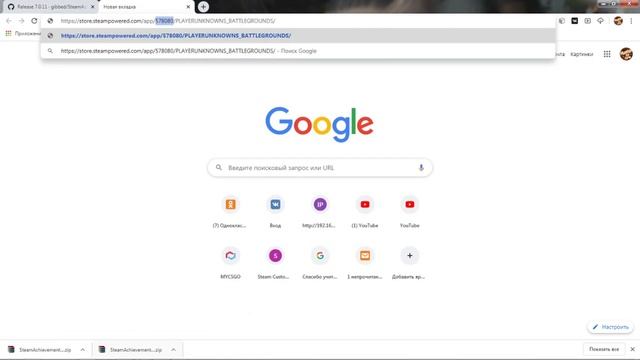
Task: Open the apps bookmark grid icon
Action: tap(8, 33)
